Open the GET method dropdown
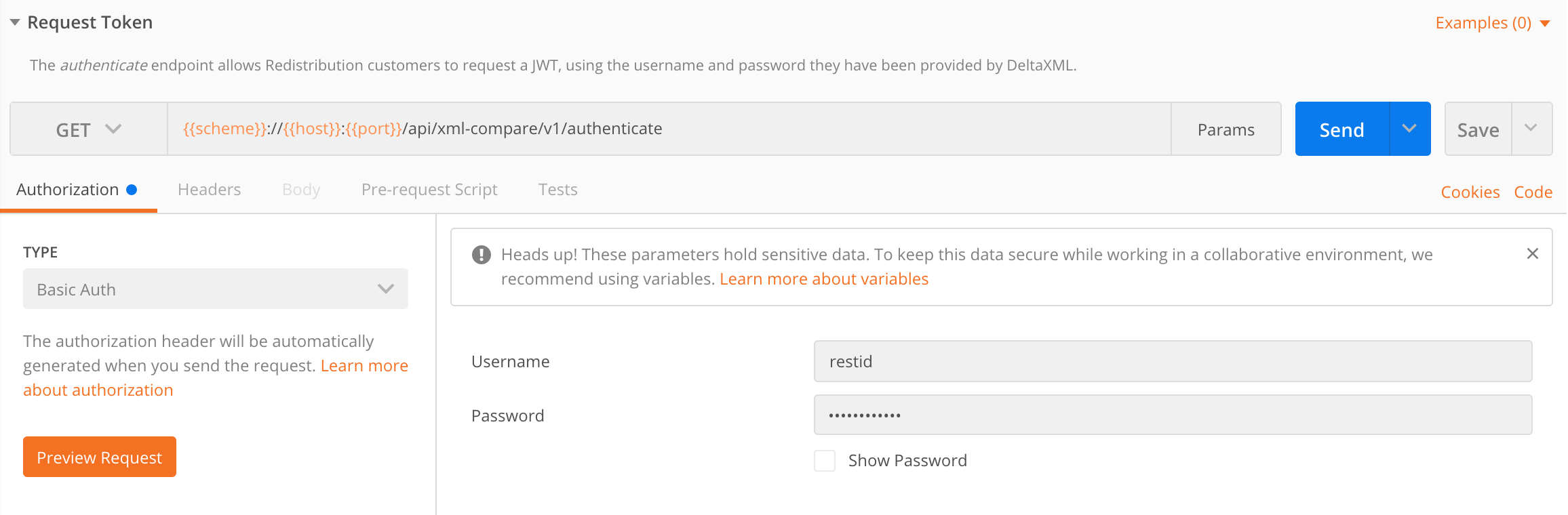 tap(88, 129)
